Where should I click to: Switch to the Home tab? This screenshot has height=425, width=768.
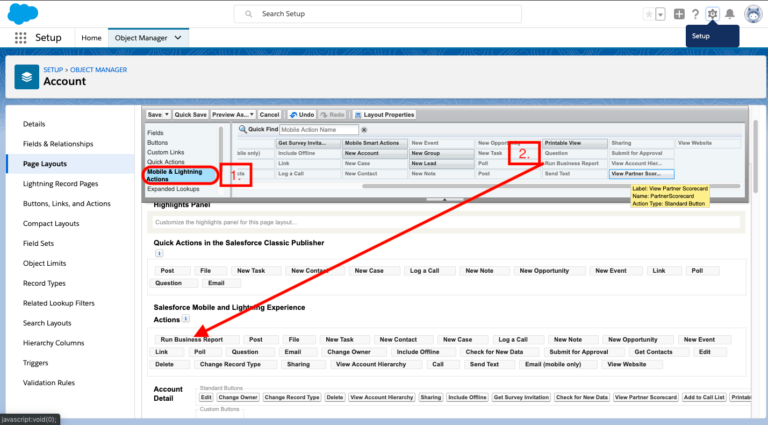[x=91, y=38]
